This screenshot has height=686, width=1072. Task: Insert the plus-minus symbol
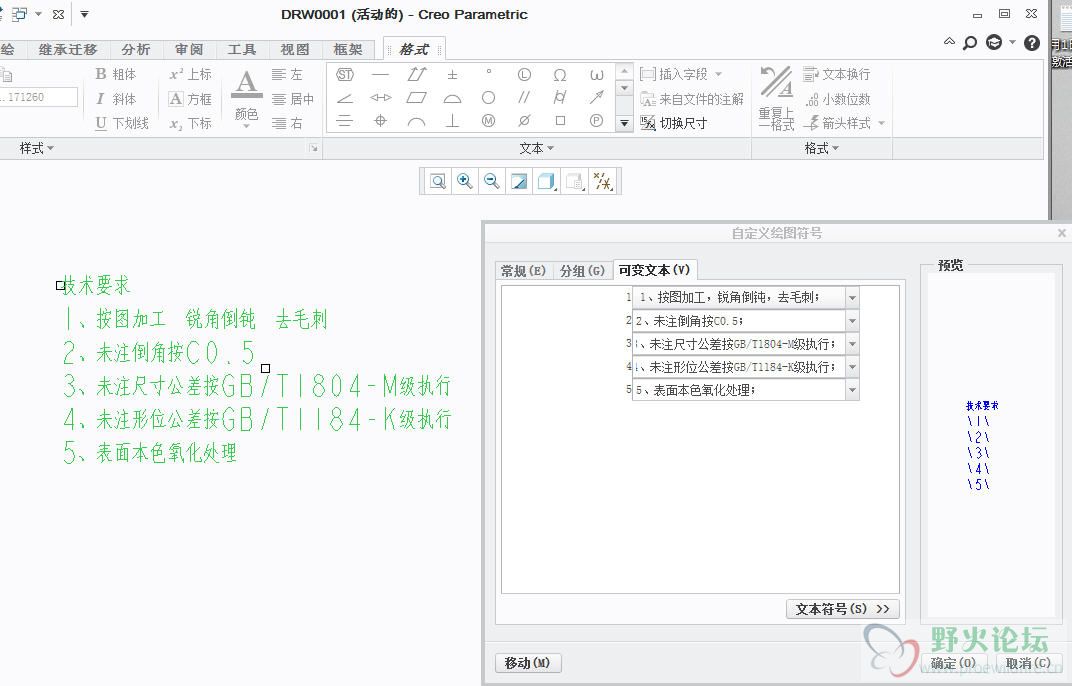tap(452, 75)
